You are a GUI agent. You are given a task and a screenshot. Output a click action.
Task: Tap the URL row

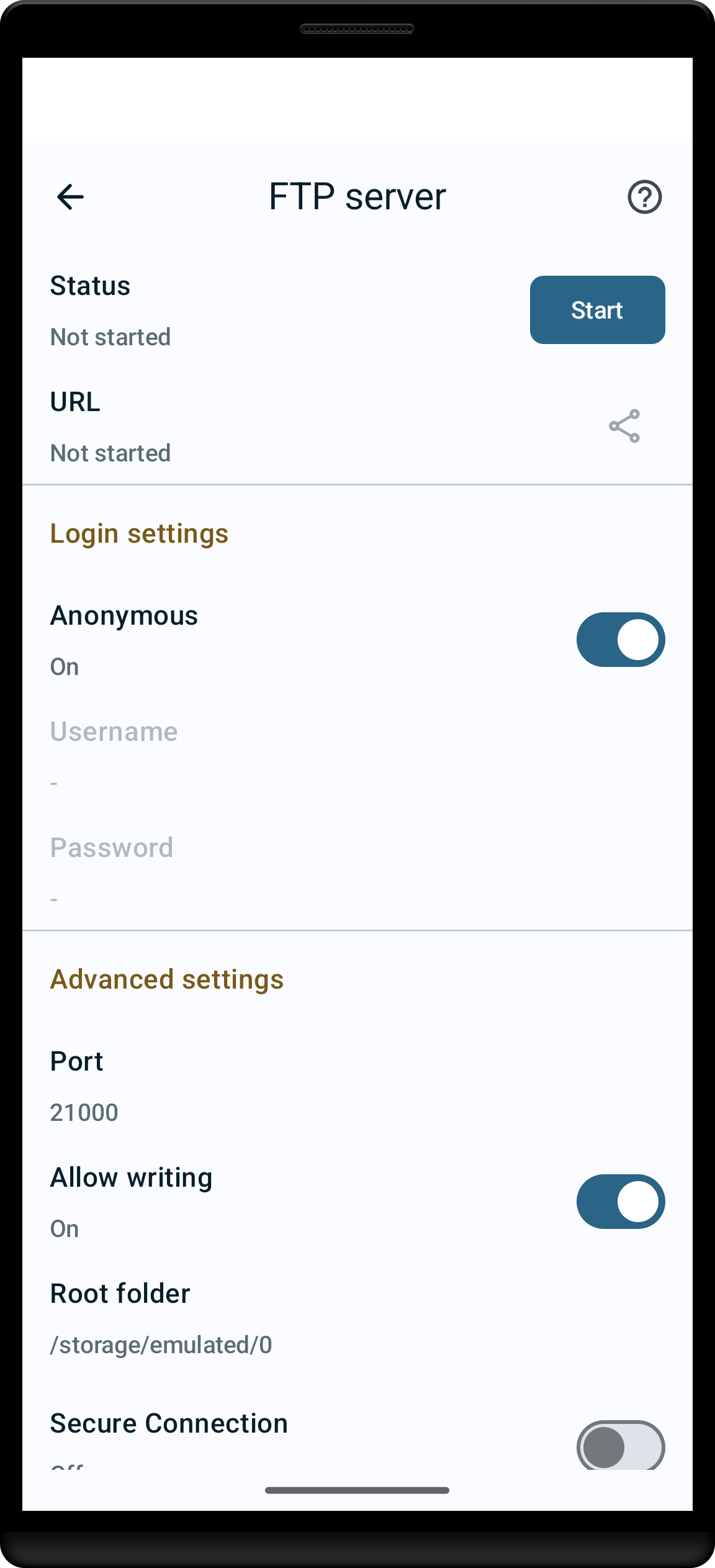[357, 426]
